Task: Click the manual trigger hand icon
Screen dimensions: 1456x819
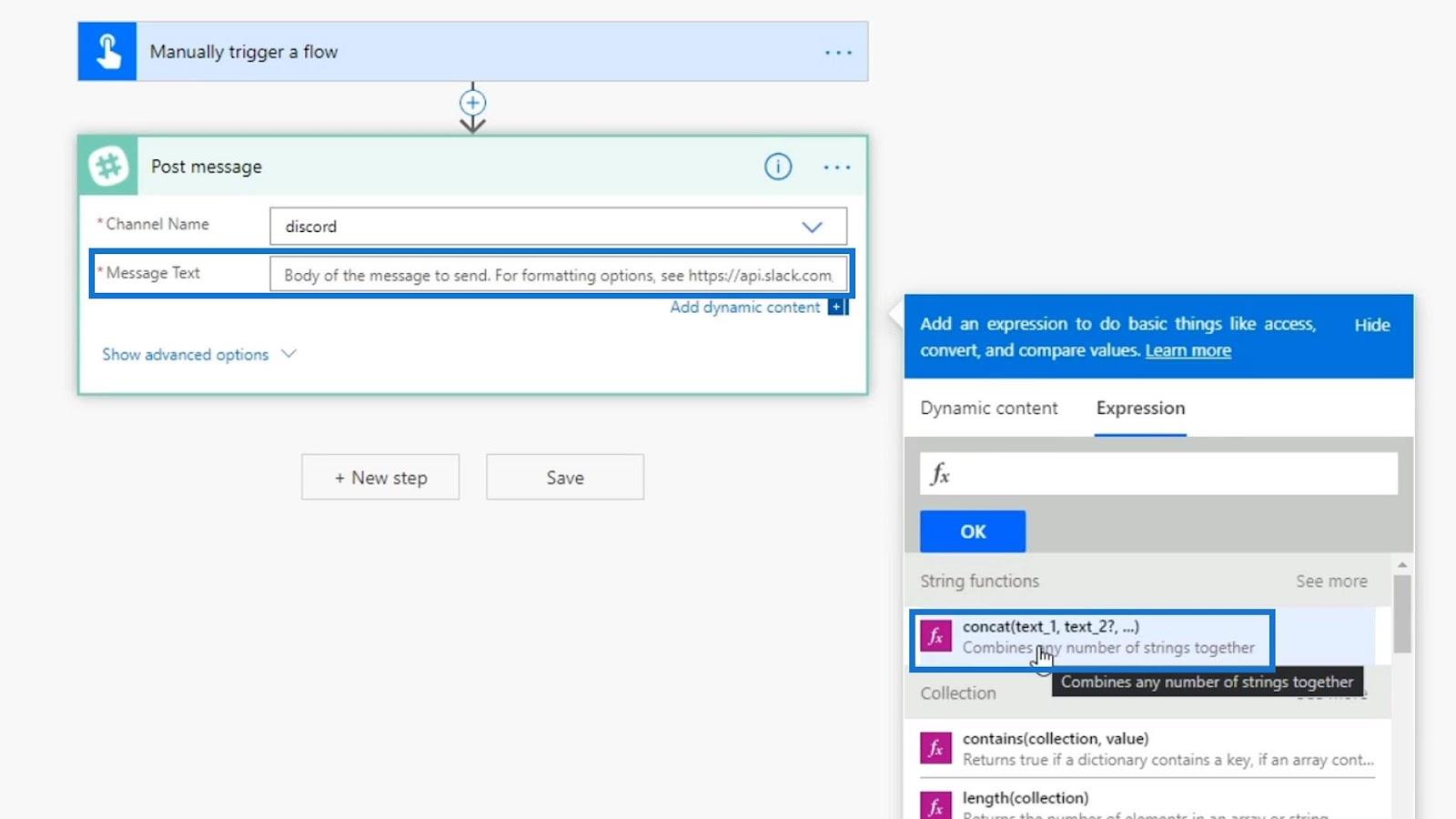Action: pyautogui.click(x=107, y=52)
